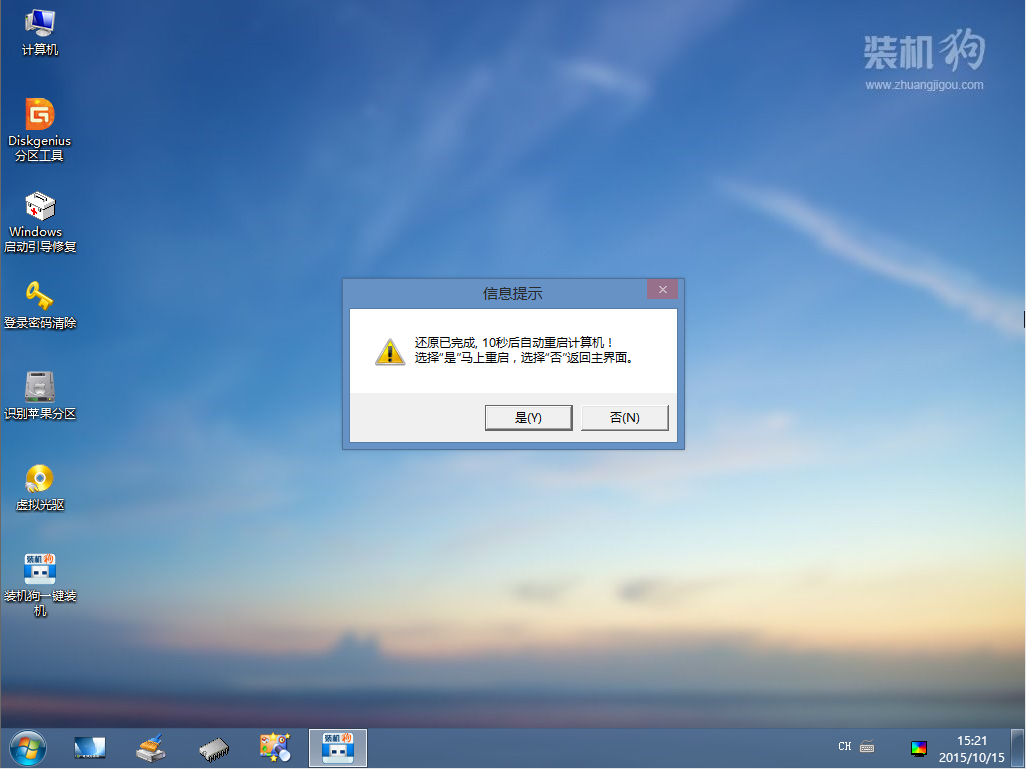
Task: Click the keyboard icon in system tray
Action: click(x=869, y=746)
